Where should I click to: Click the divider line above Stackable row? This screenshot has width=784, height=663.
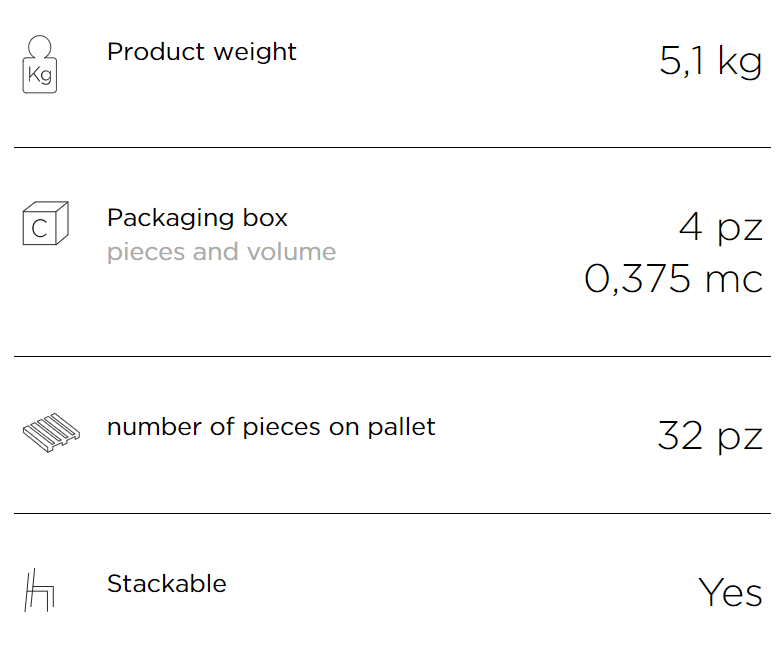(x=392, y=514)
